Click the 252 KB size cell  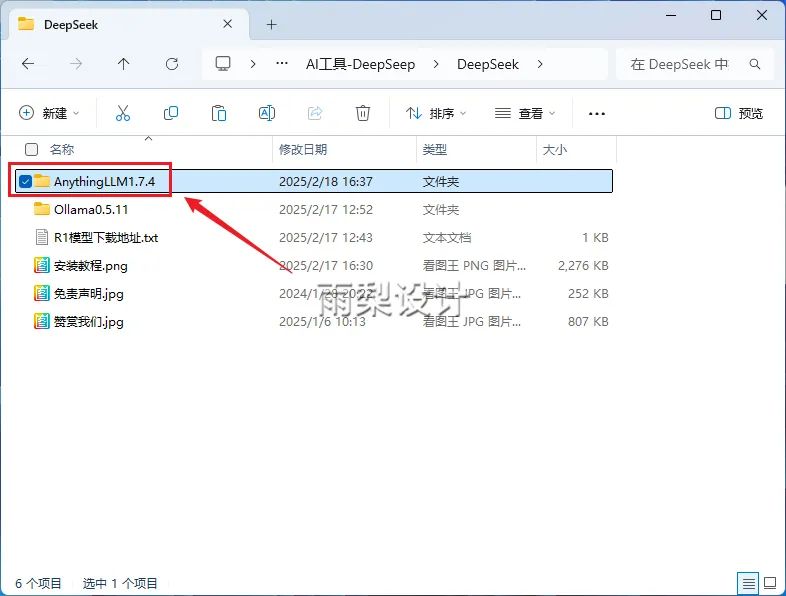pyautogui.click(x=588, y=294)
